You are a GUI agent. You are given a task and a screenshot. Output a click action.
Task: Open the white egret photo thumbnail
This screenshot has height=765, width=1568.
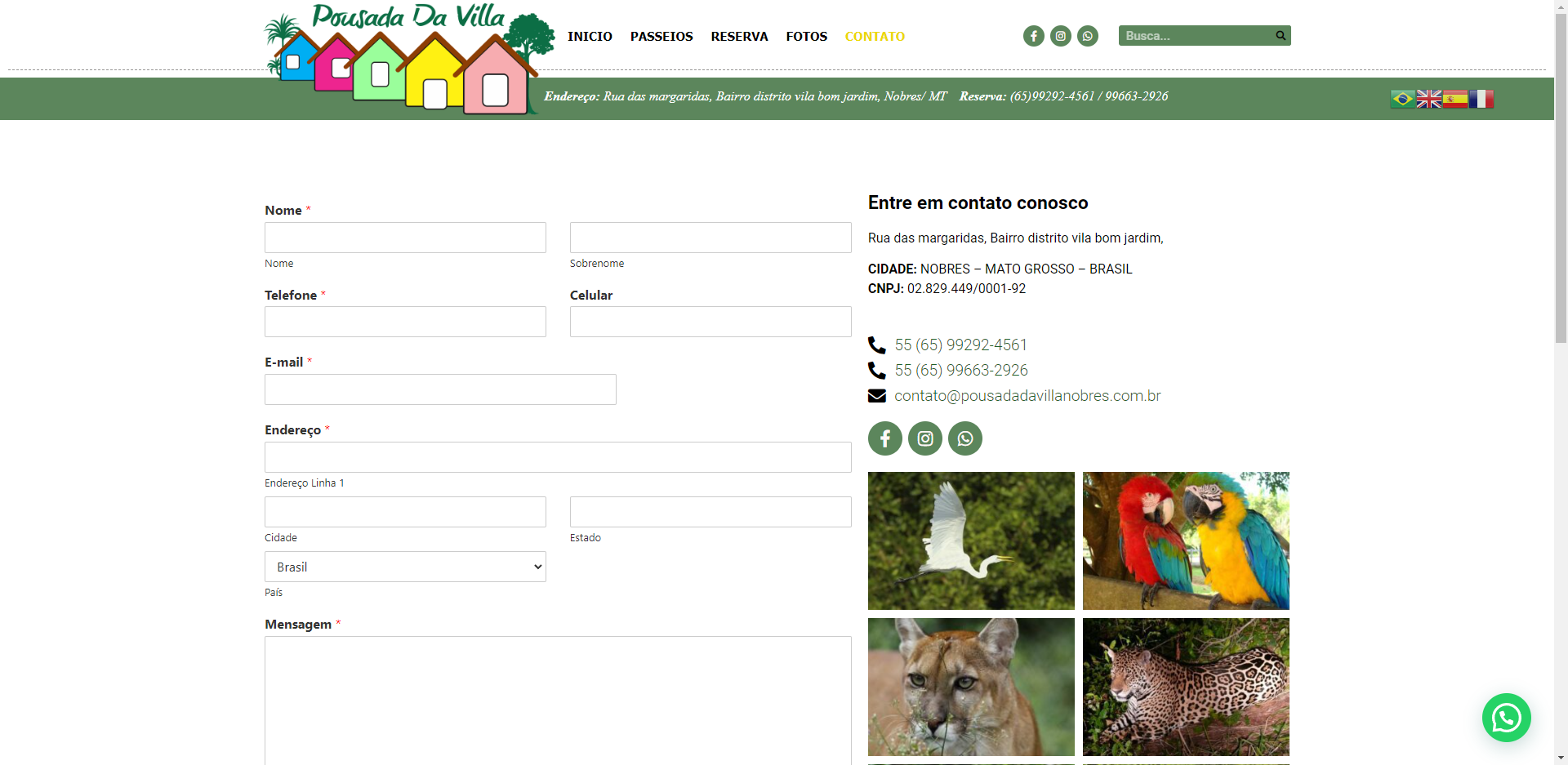971,540
